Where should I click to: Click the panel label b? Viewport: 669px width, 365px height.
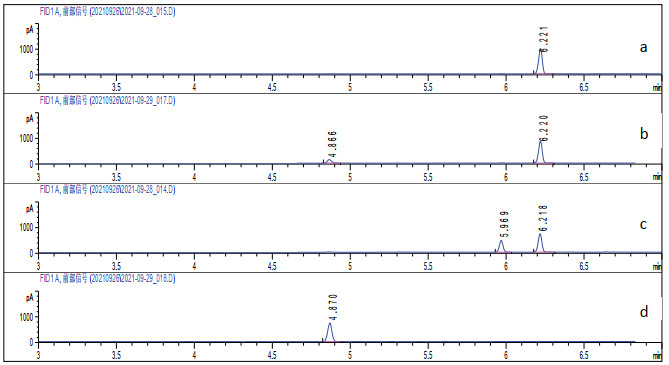pos(644,134)
